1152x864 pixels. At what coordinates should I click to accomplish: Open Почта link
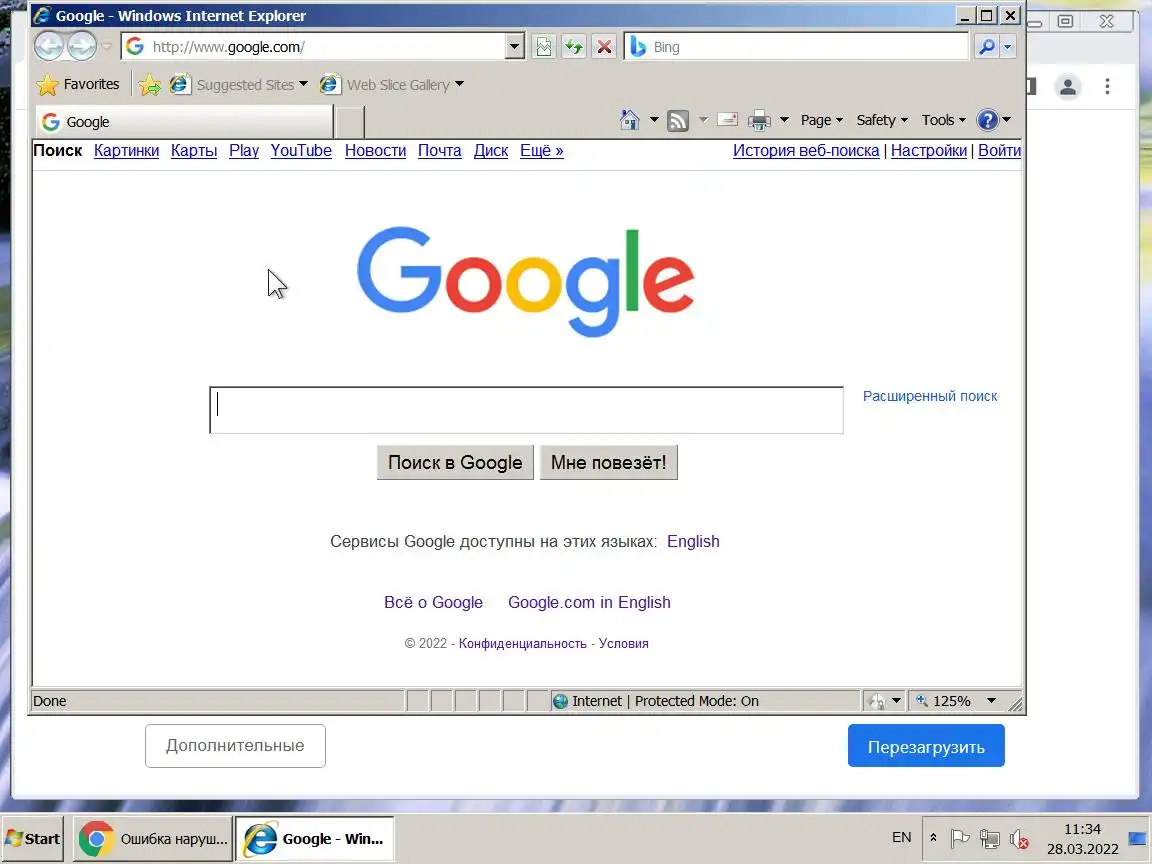pyautogui.click(x=439, y=151)
